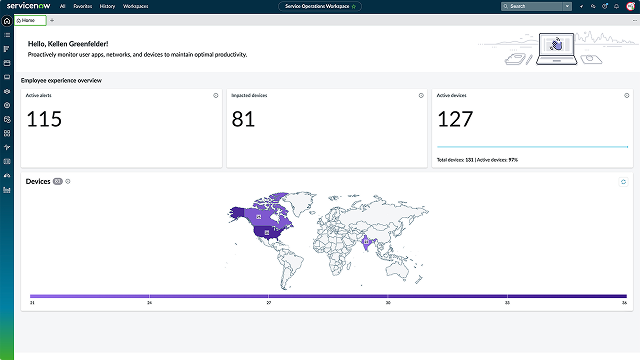The height and width of the screenshot is (360, 640).
Task: Expand the search scope dropdown arrow
Action: click(x=567, y=6)
